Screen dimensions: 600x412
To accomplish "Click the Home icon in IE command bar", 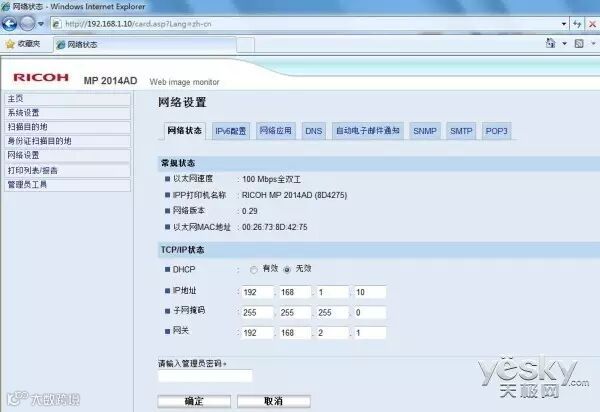I will (x=551, y=43).
